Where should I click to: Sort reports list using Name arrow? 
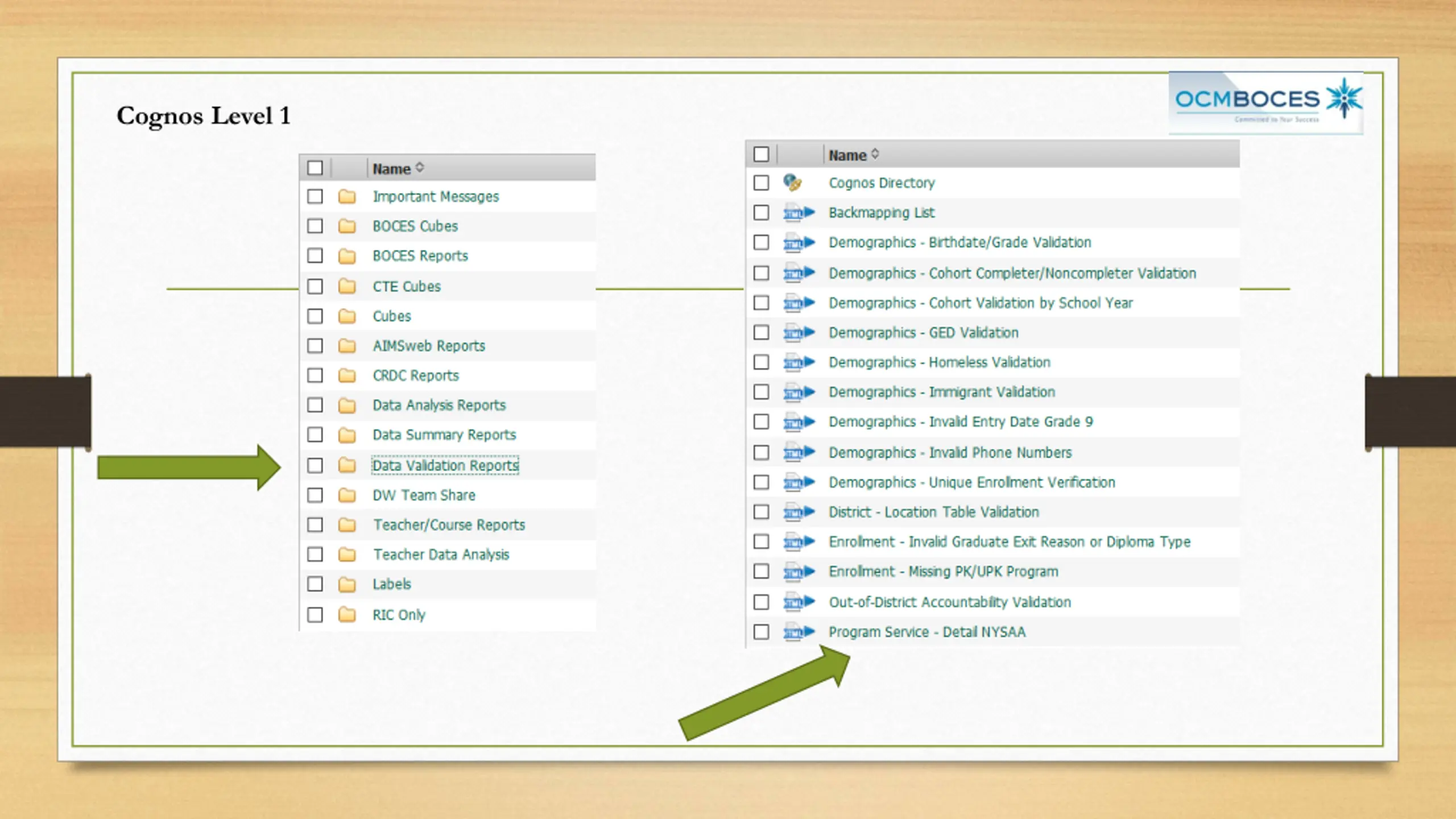point(875,154)
